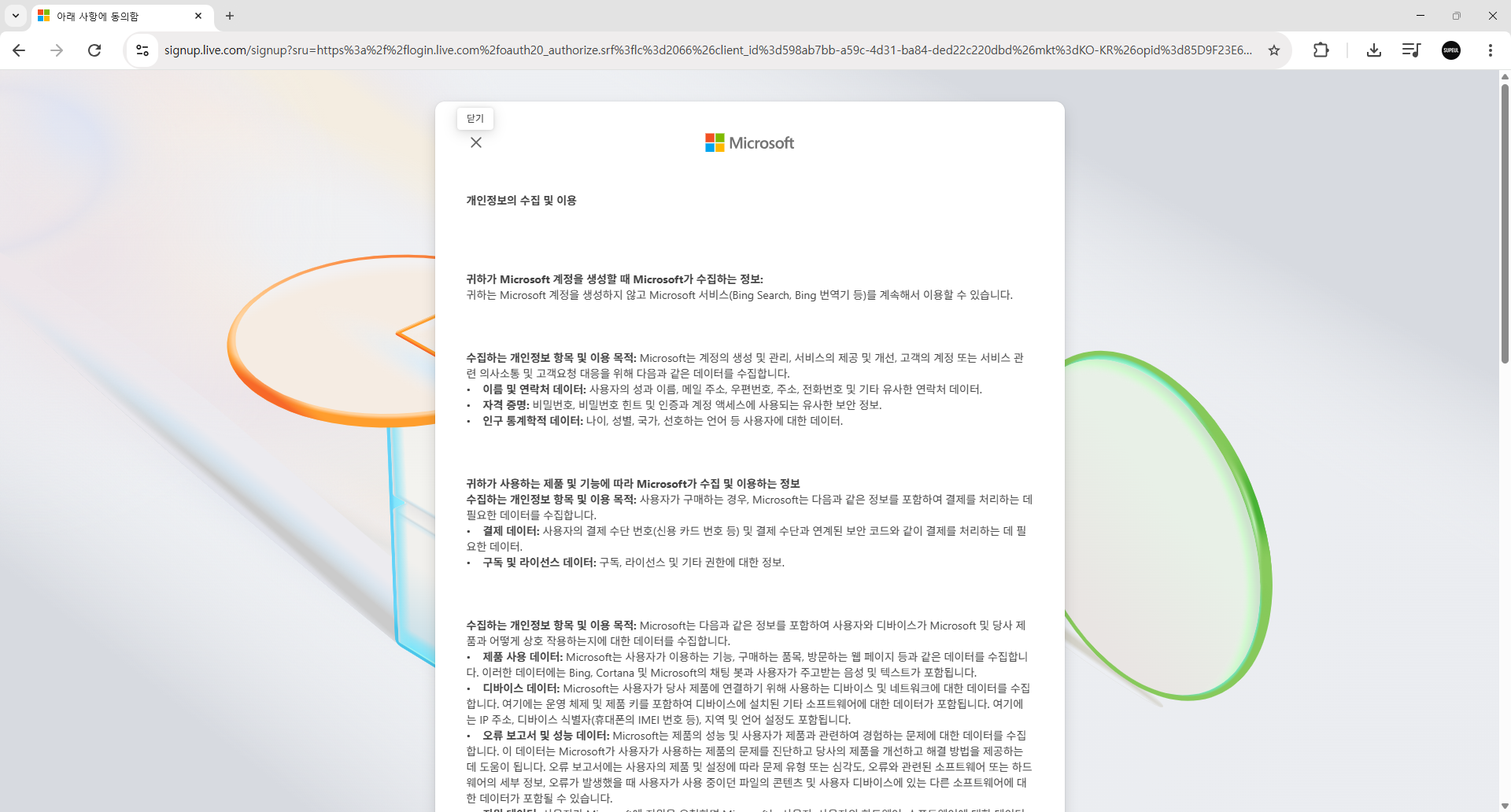Click the heading '개인정보의 수집 및 이용'
Viewport: 1511px width, 812px height.
pos(521,201)
